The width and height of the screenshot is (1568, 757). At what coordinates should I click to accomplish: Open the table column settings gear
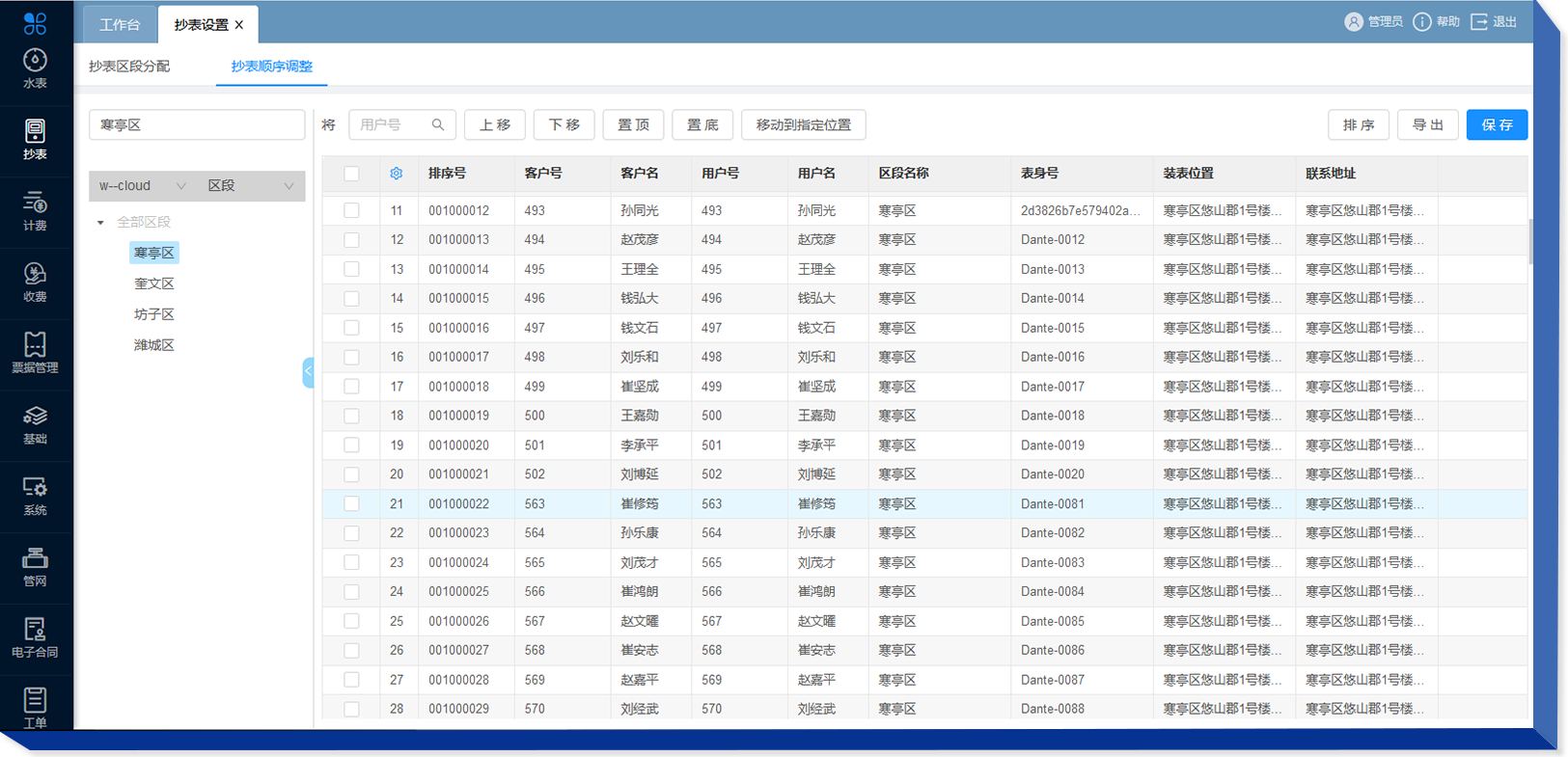click(396, 174)
